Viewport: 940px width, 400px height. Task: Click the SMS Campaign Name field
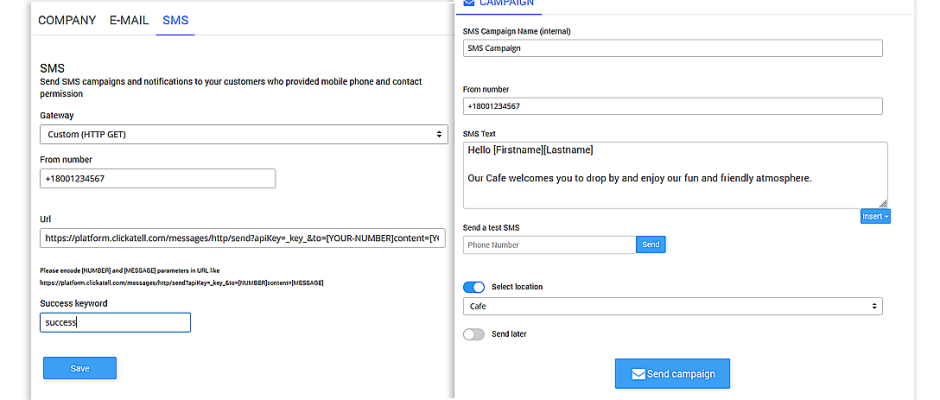pyautogui.click(x=673, y=49)
